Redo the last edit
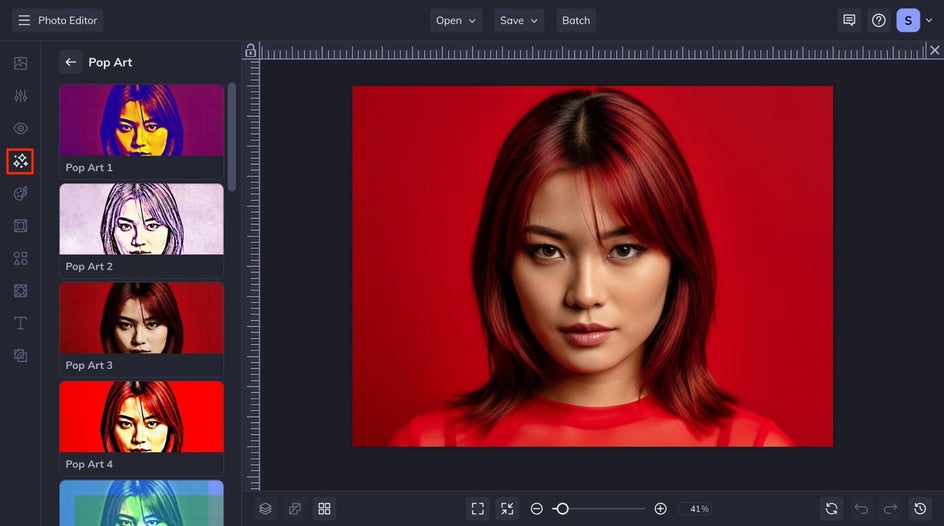The width and height of the screenshot is (944, 526). click(890, 509)
